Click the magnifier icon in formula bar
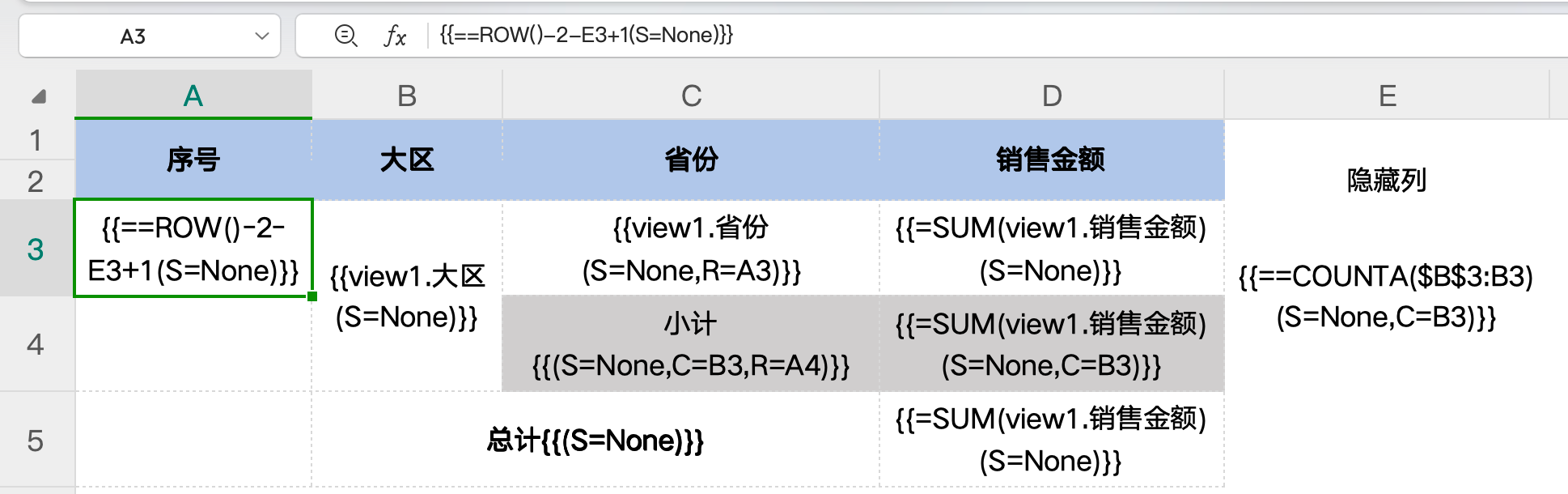This screenshot has width=1568, height=494. [345, 36]
